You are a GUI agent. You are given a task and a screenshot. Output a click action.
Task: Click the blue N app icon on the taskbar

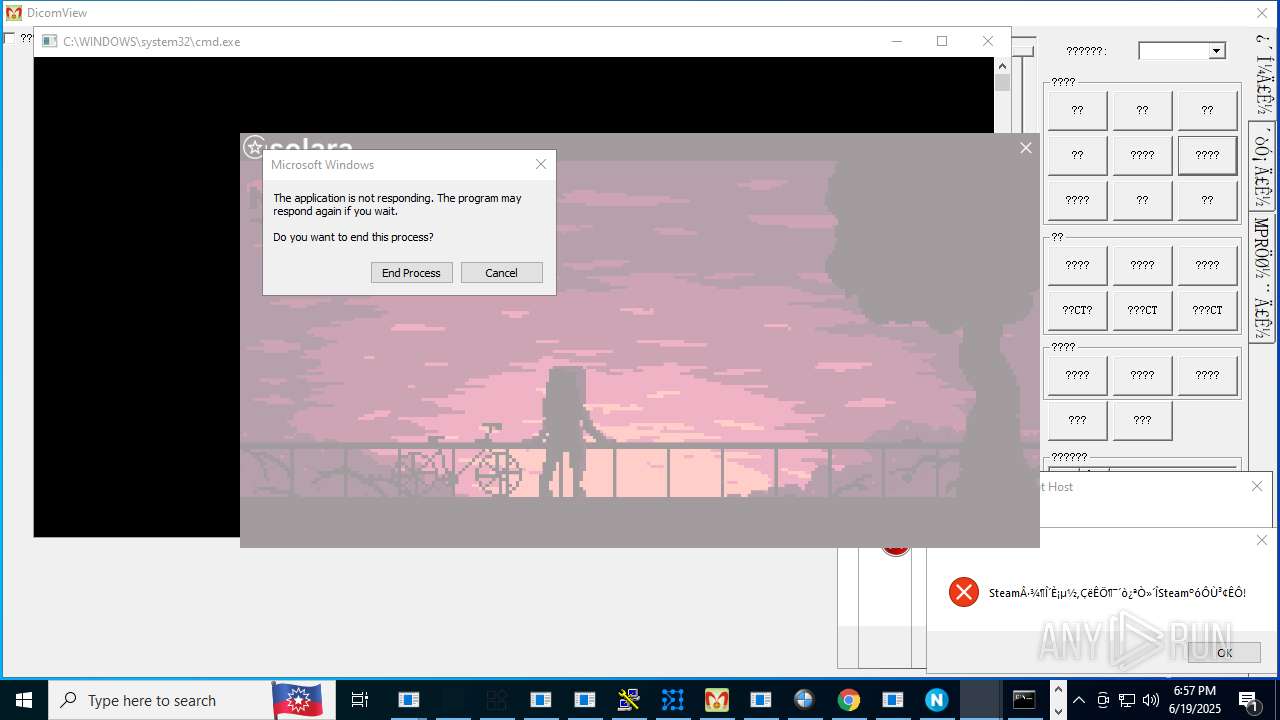936,700
